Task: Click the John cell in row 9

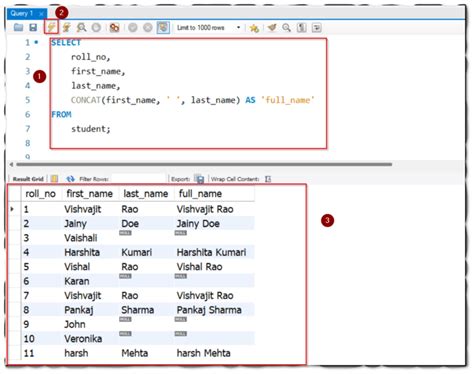Action: [90, 324]
